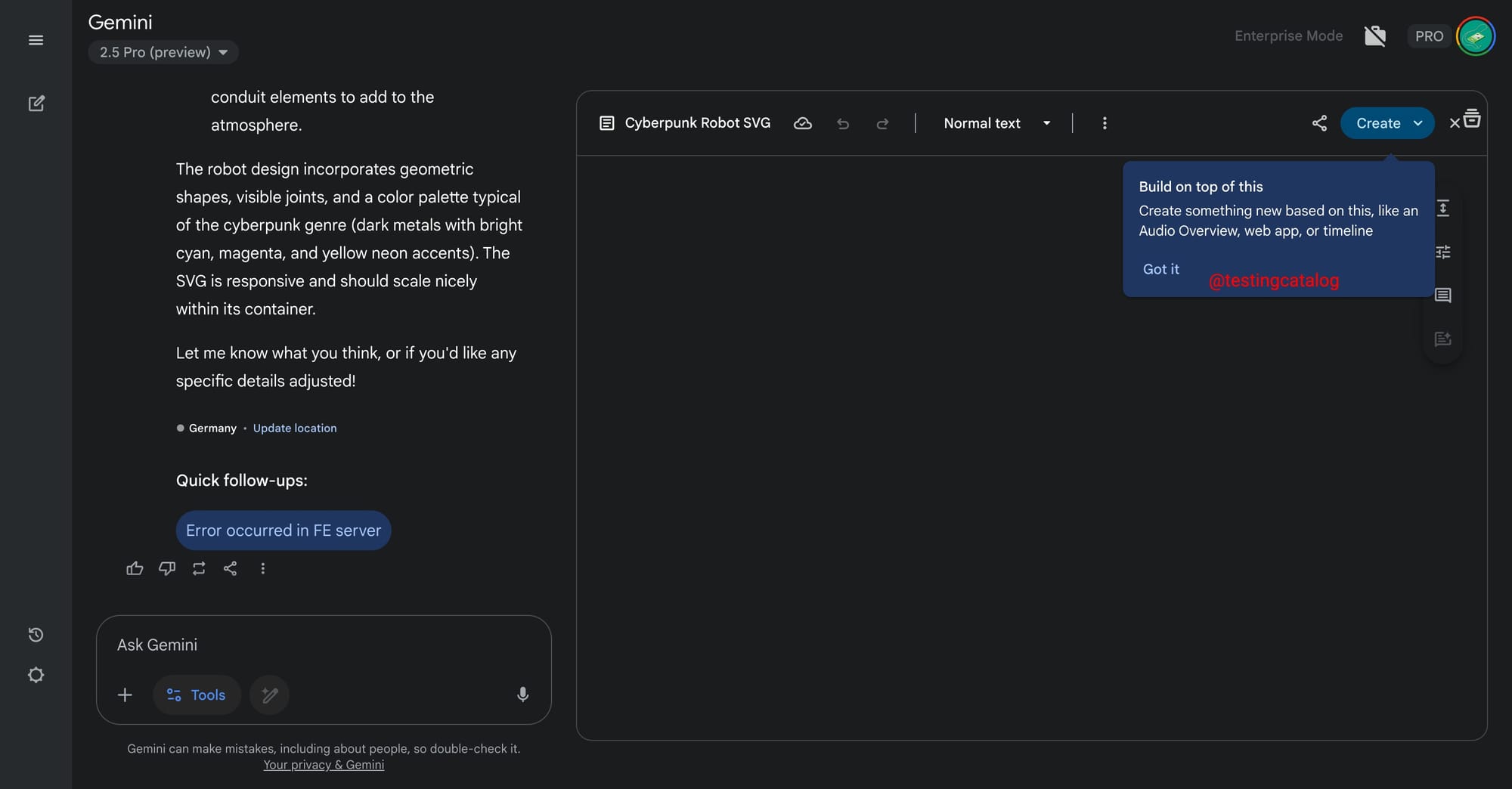
Task: Click the Build on top of this tooltip title
Action: pyautogui.click(x=1201, y=187)
